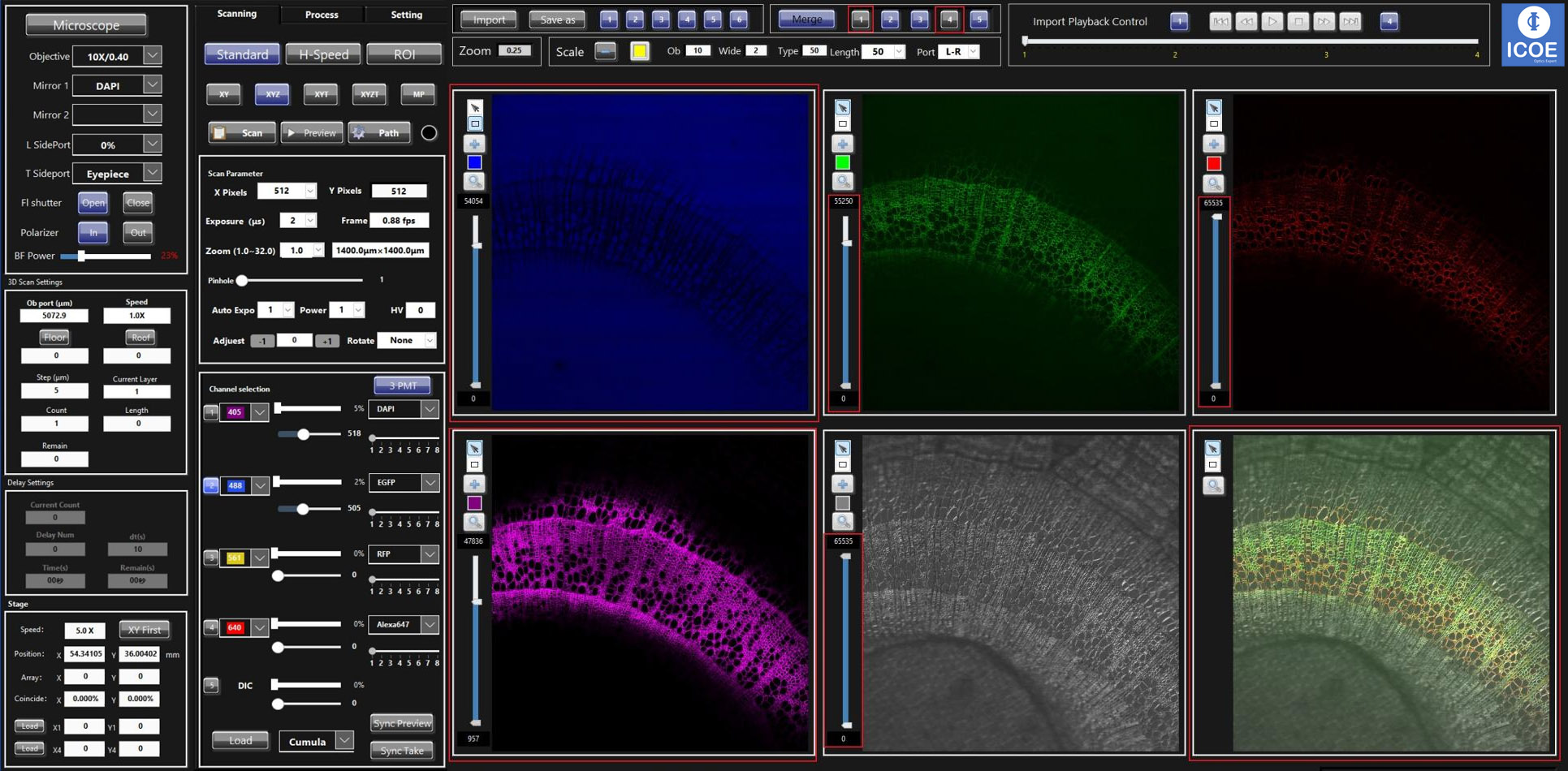This screenshot has height=771, width=1568.
Task: Click the plus icon in the green image panel
Action: (x=843, y=144)
